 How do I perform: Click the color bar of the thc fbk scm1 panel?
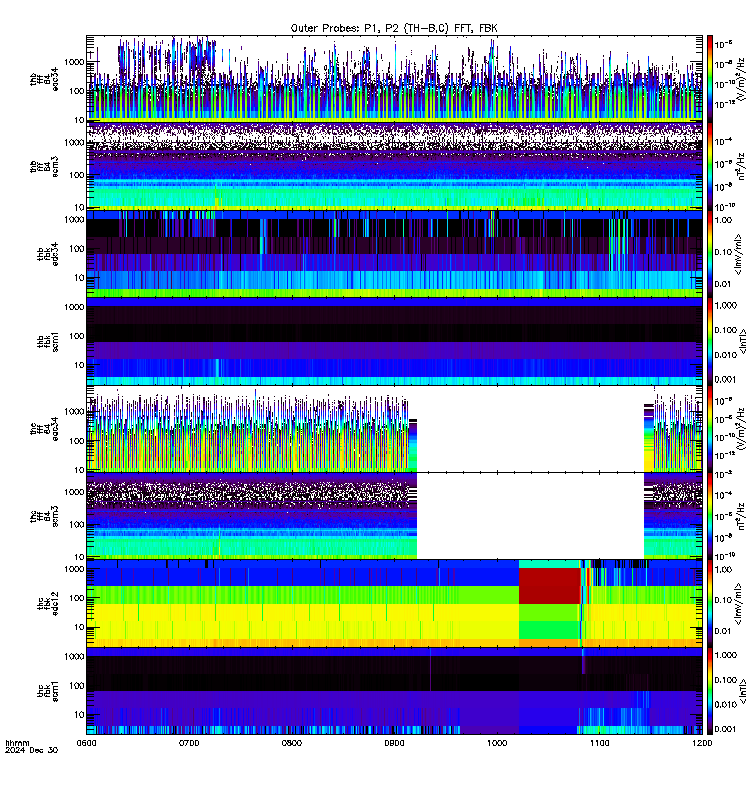click(x=709, y=691)
